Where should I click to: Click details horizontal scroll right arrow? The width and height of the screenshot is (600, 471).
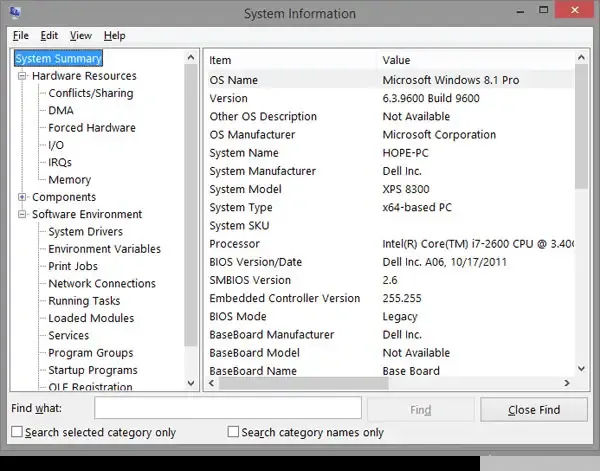pyautogui.click(x=567, y=383)
